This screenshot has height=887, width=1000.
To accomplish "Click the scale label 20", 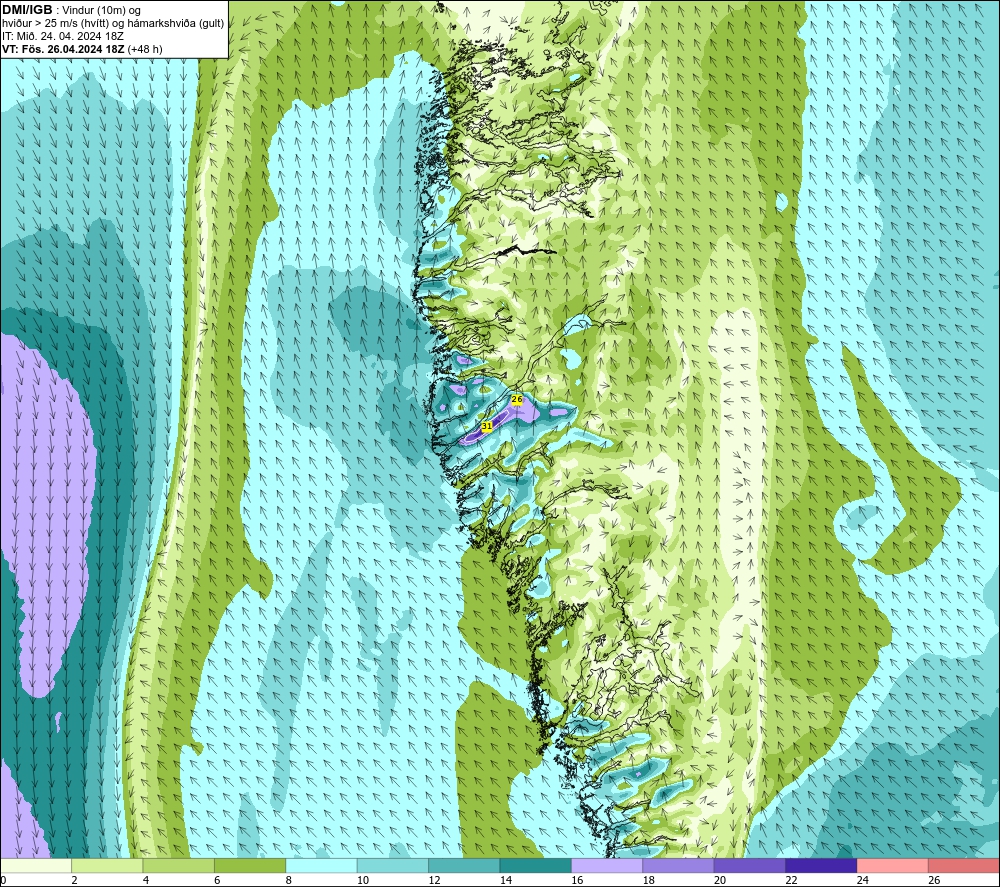I will 720,880.
